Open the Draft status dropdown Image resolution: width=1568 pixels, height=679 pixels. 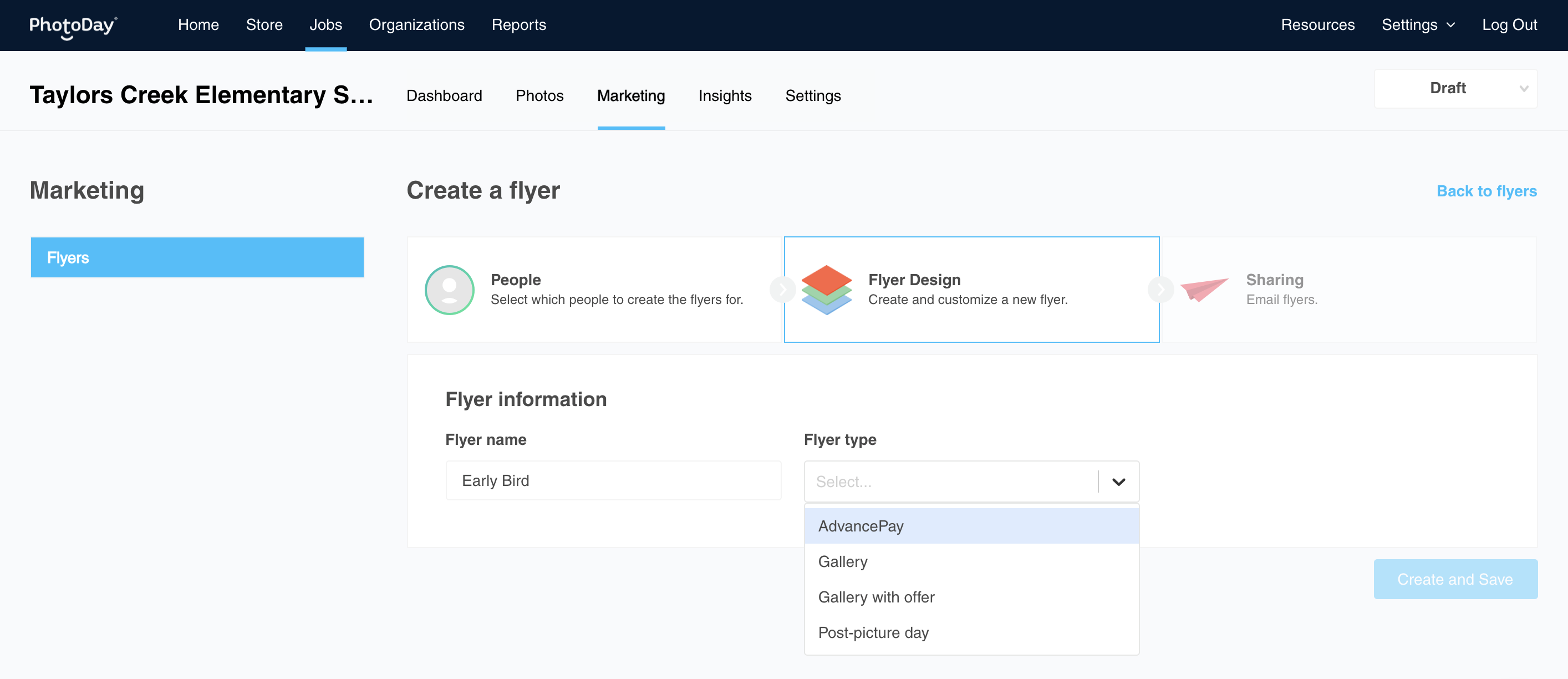pyautogui.click(x=1455, y=88)
